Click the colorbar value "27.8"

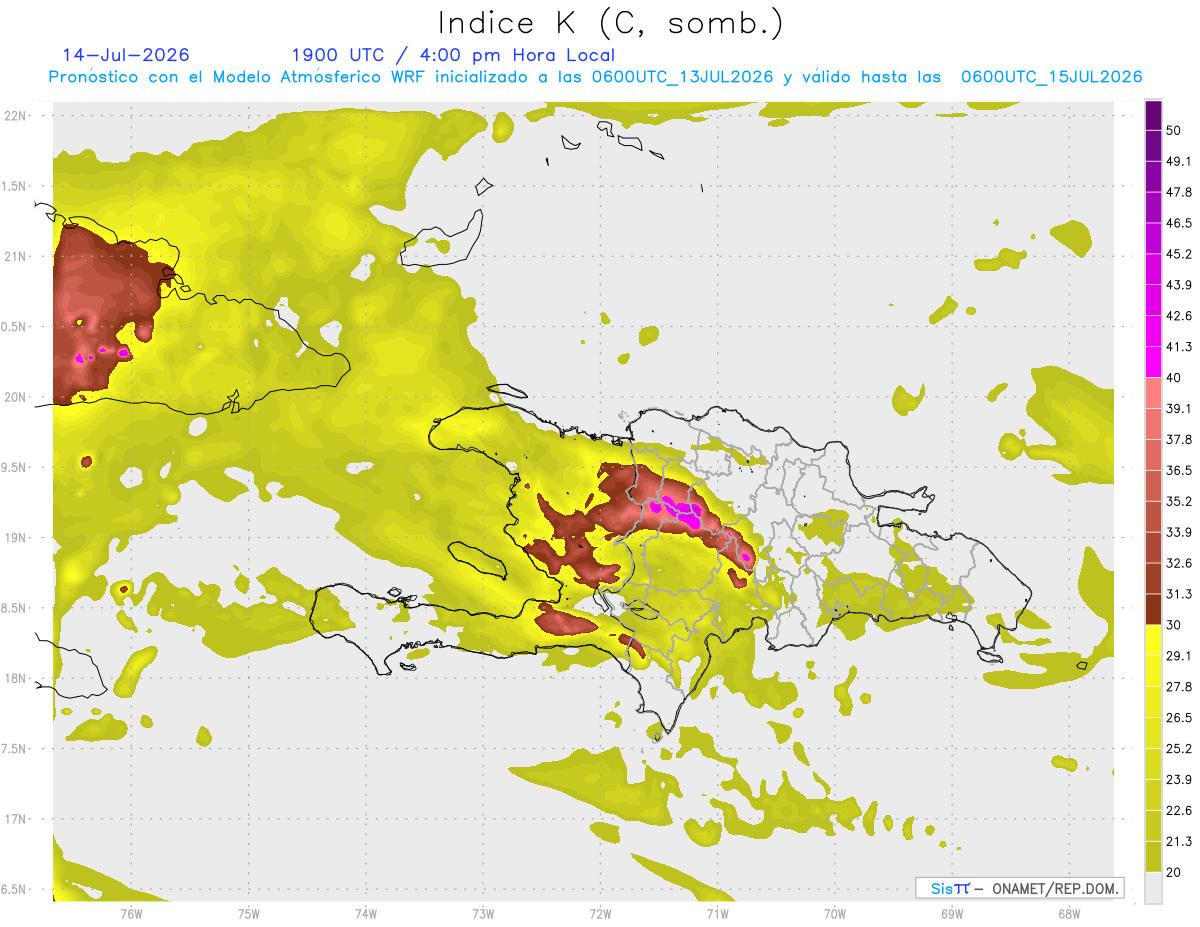pos(1179,687)
